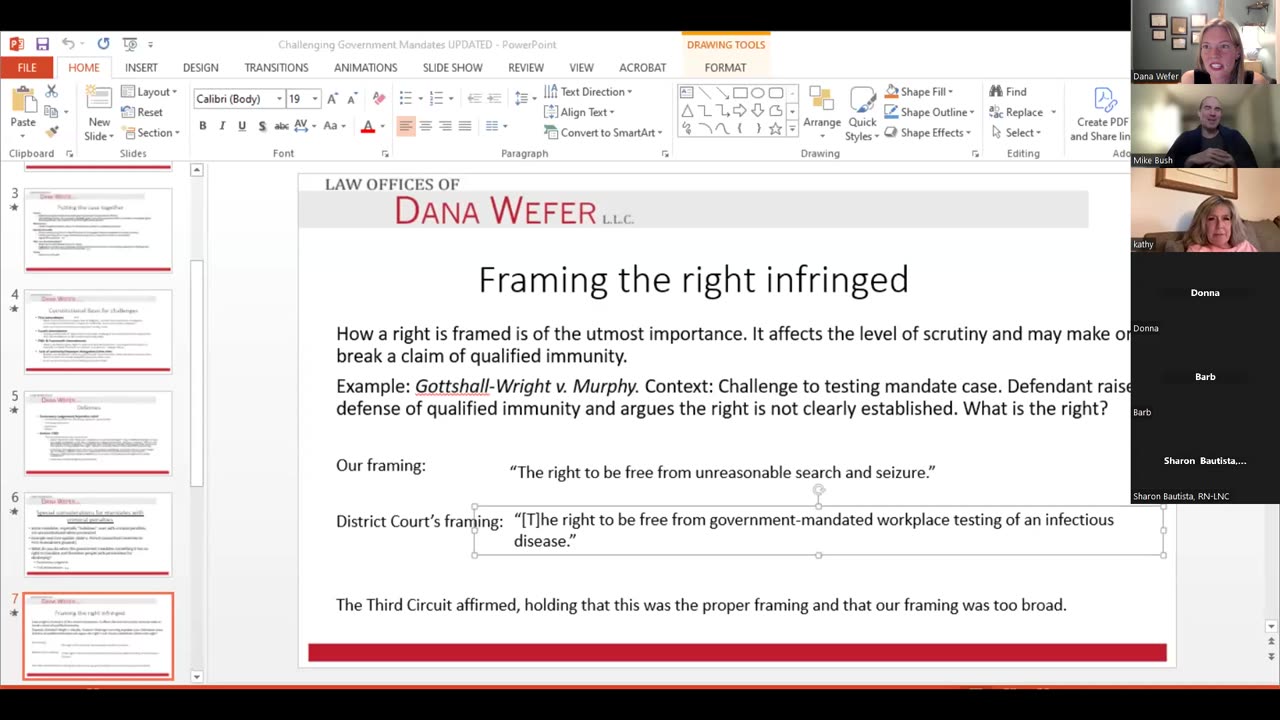Open the Shape Fill dropdown
Screen dimensions: 1280x720
click(x=918, y=92)
